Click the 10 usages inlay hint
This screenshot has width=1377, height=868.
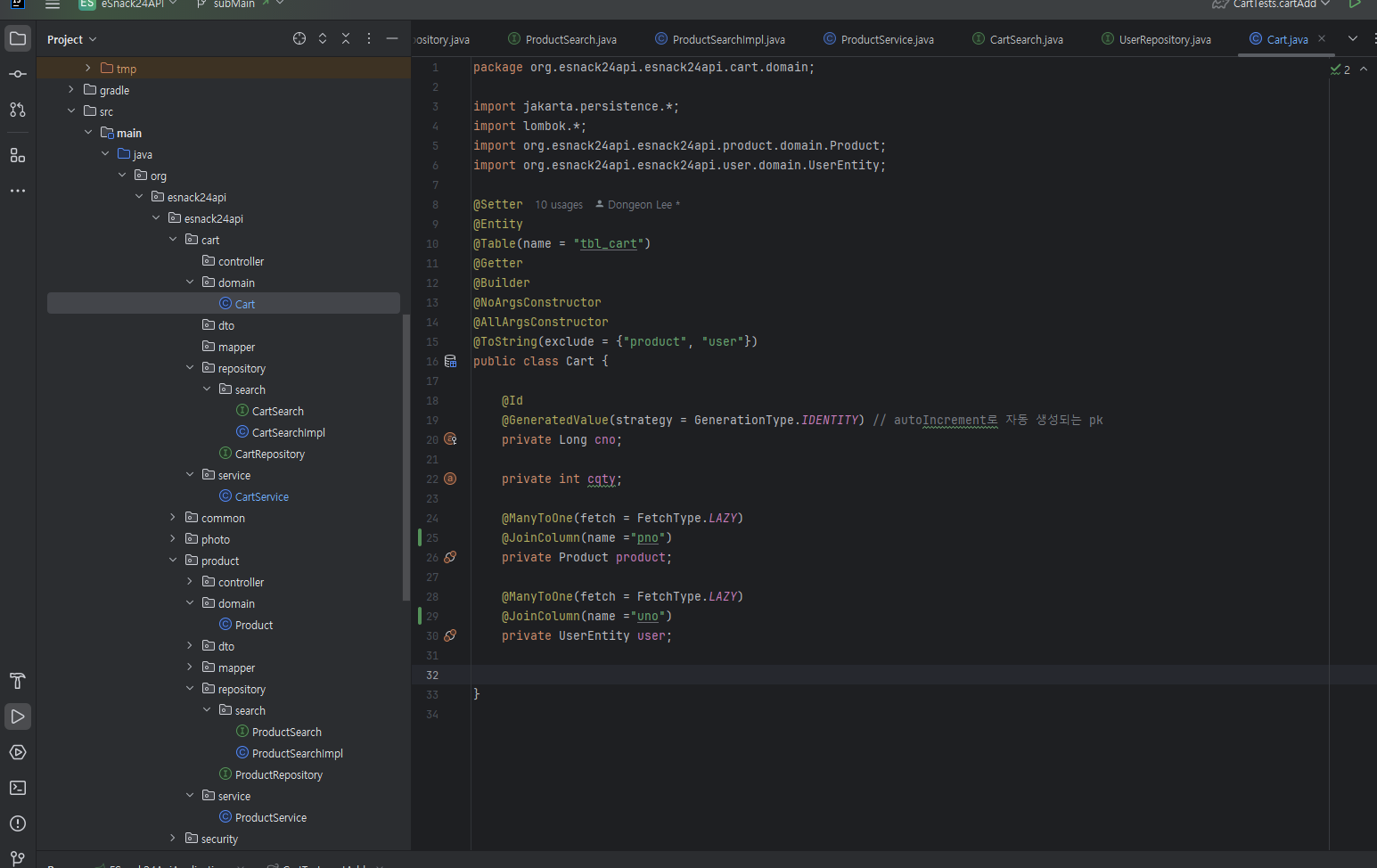(559, 205)
